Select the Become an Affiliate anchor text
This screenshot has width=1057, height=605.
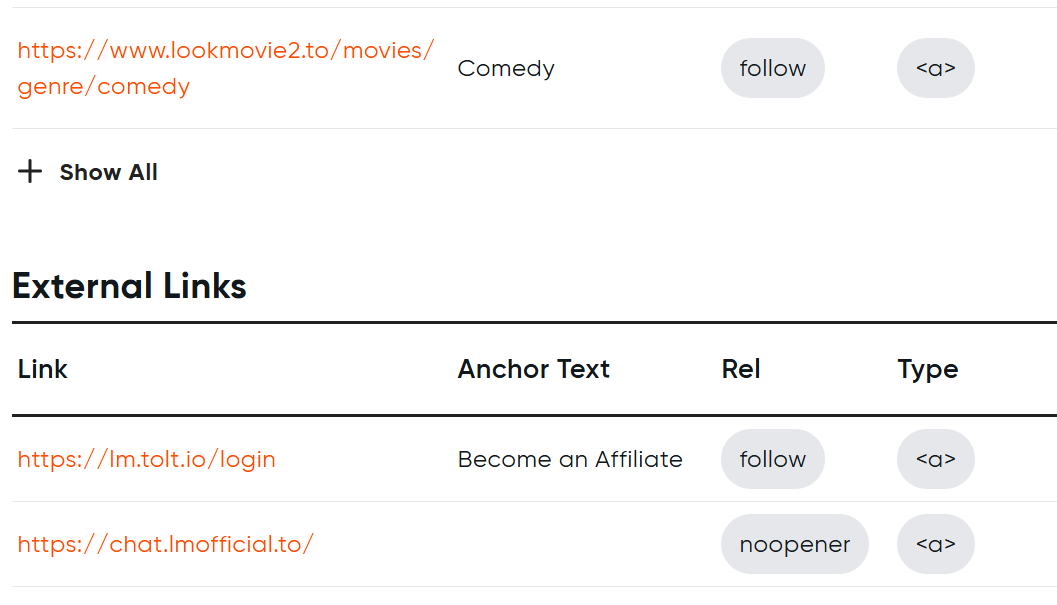[570, 459]
